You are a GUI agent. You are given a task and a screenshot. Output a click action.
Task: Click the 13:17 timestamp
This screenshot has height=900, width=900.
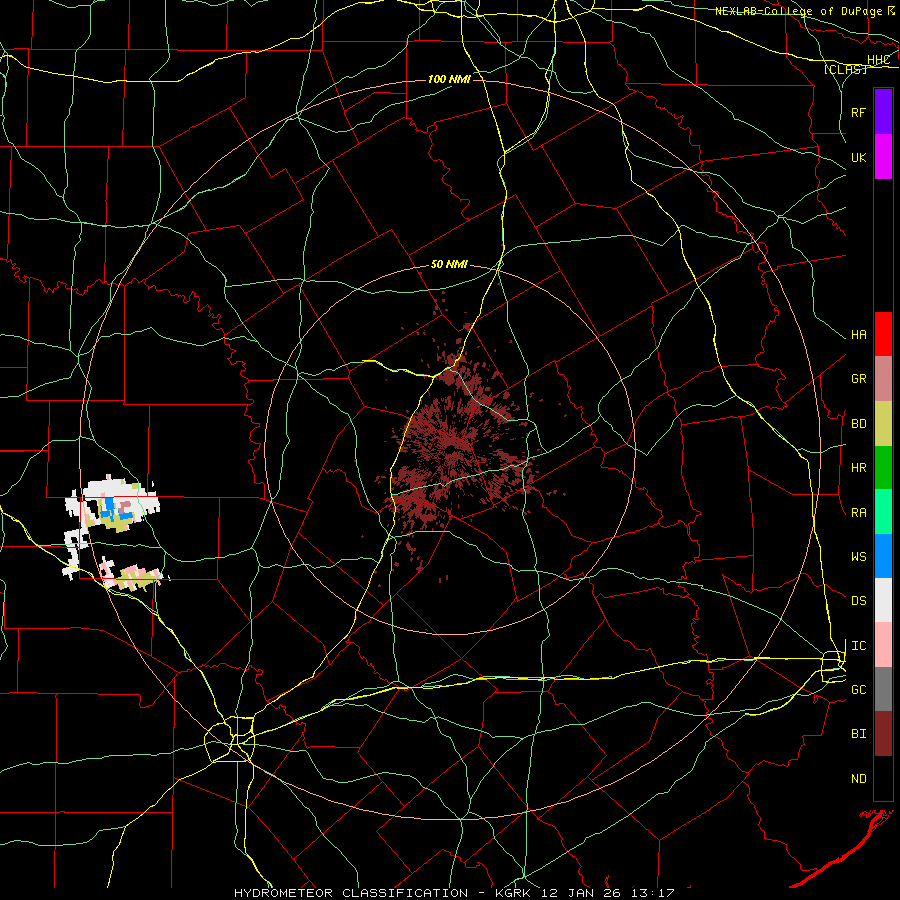650,893
